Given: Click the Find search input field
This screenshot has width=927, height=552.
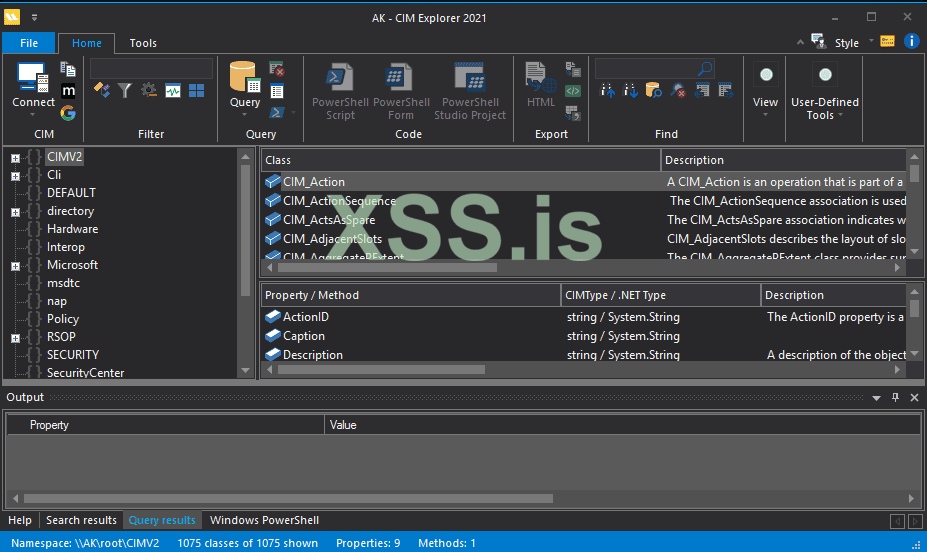Looking at the screenshot, I should click(x=645, y=68).
